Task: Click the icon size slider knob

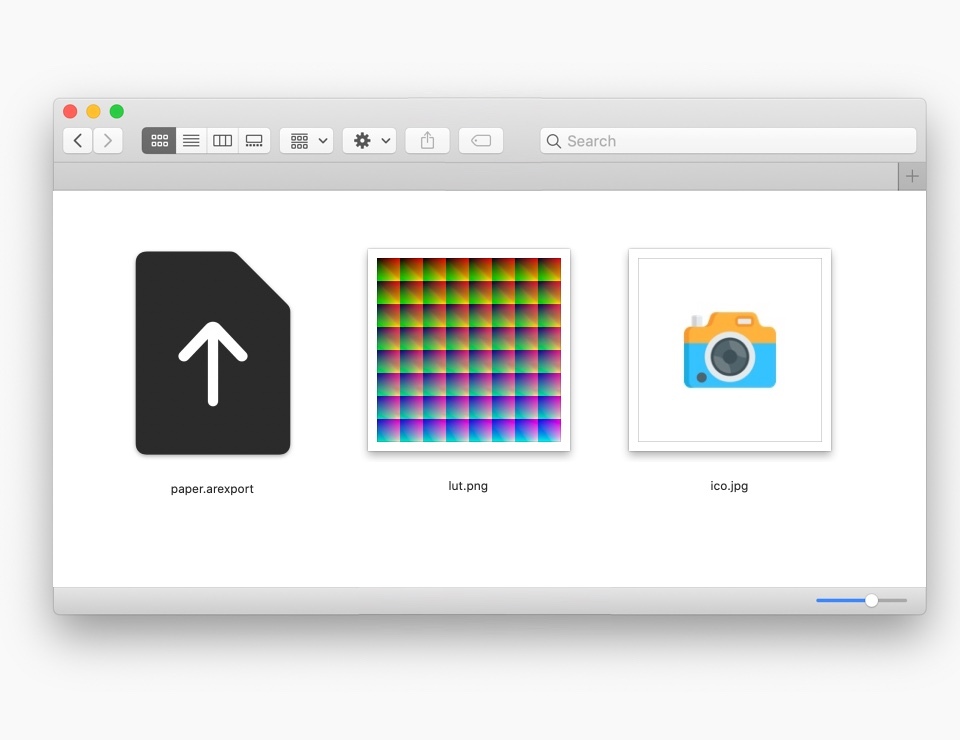Action: pos(871,600)
